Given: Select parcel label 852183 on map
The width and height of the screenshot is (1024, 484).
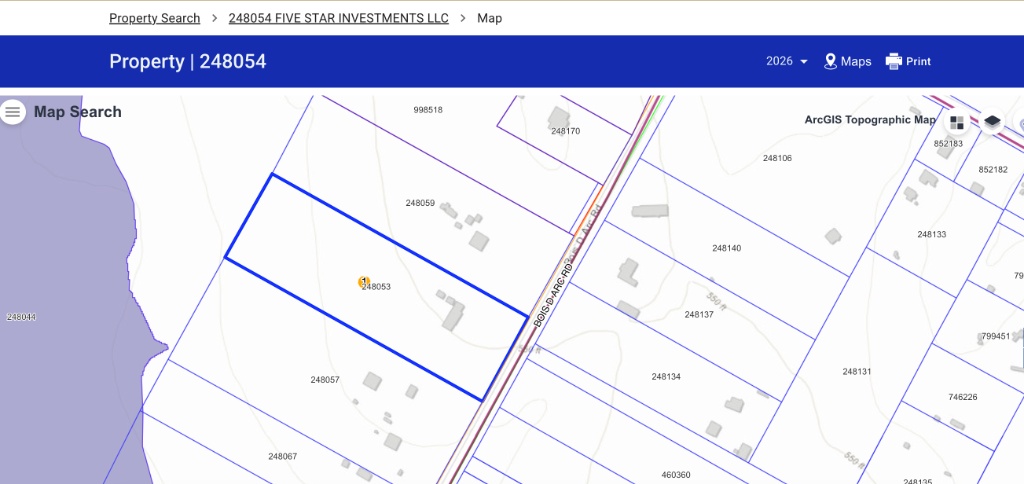Looking at the screenshot, I should click(948, 144).
